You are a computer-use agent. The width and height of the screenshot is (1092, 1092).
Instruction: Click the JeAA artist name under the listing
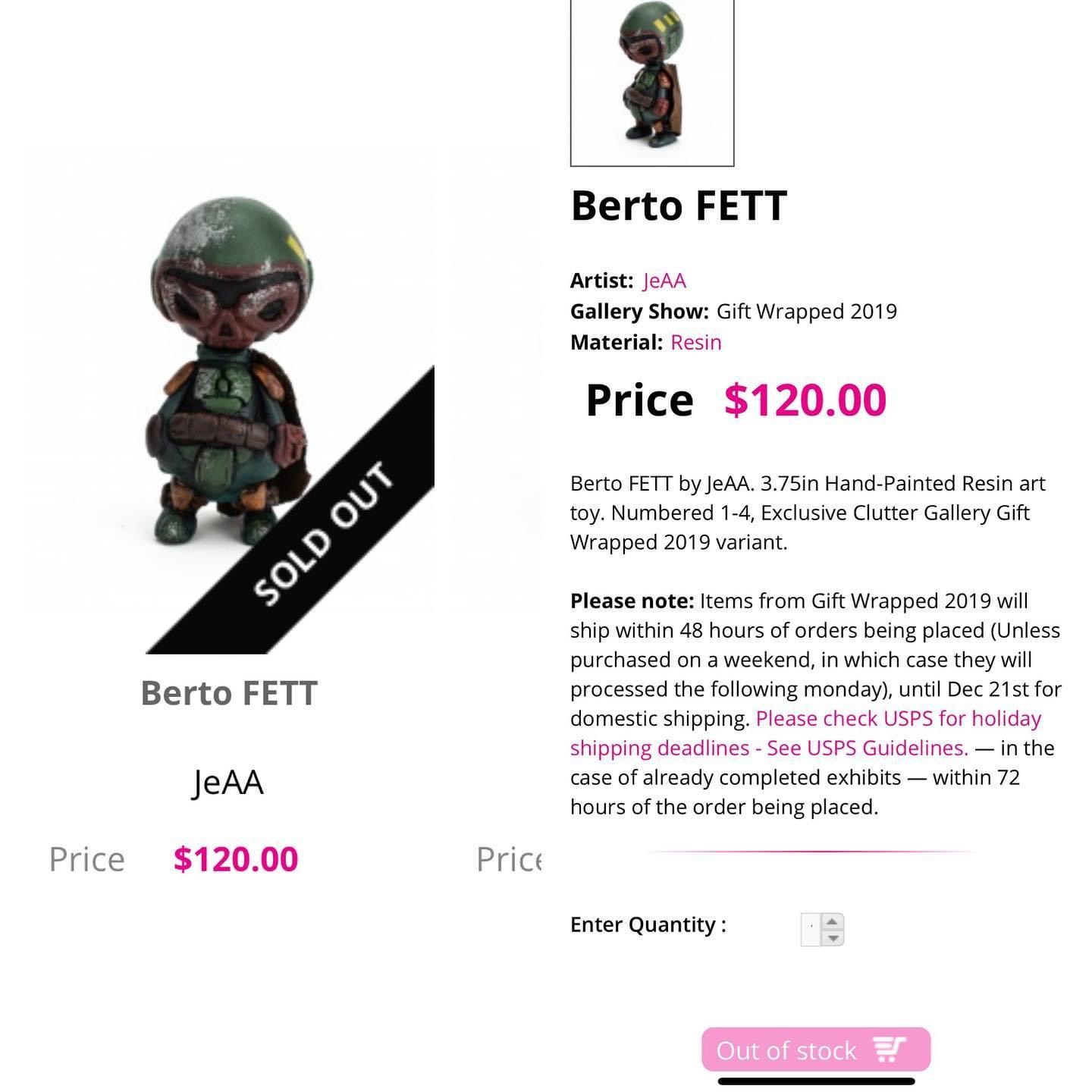pyautogui.click(x=228, y=783)
